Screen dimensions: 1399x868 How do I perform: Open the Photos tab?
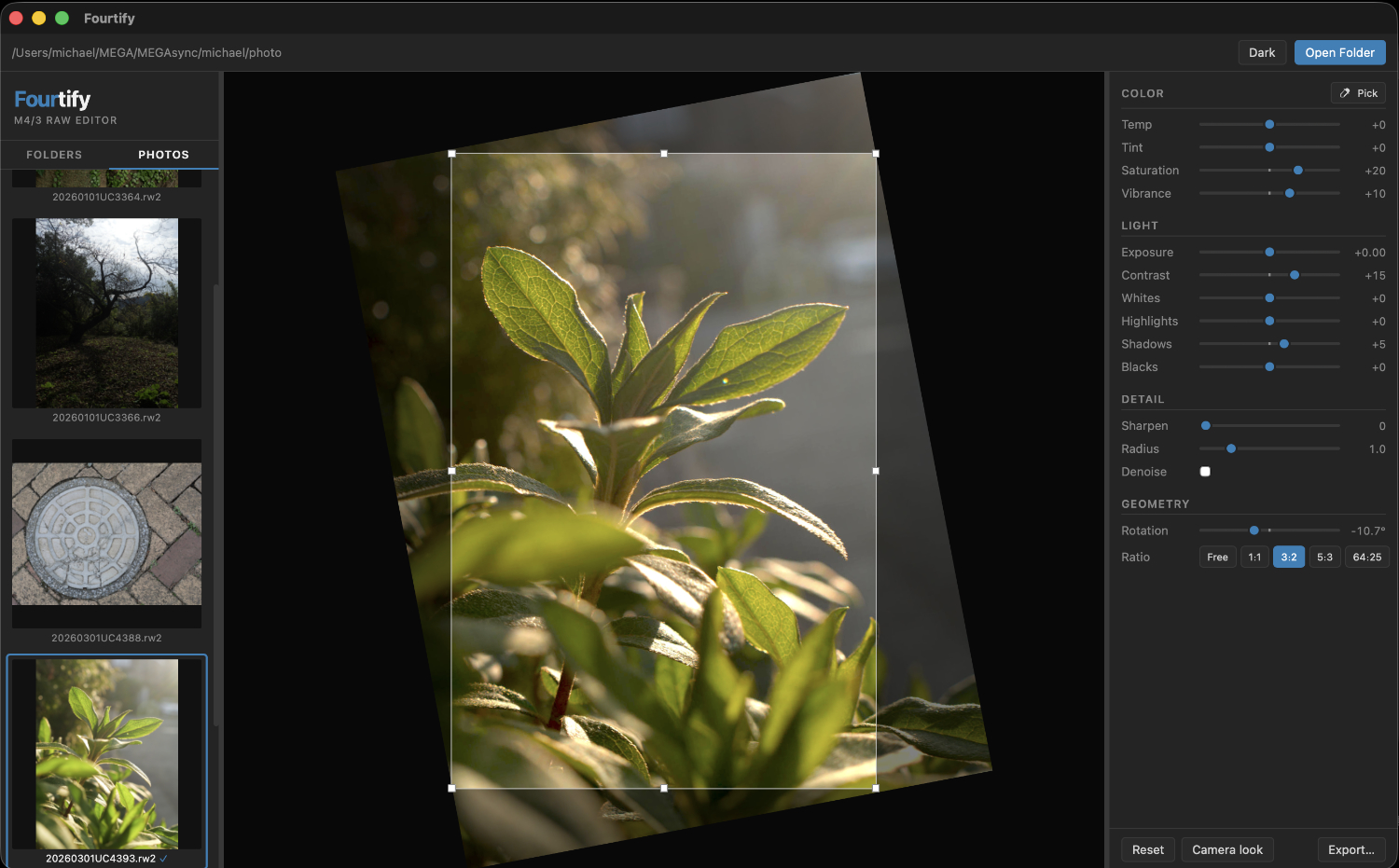point(163,155)
